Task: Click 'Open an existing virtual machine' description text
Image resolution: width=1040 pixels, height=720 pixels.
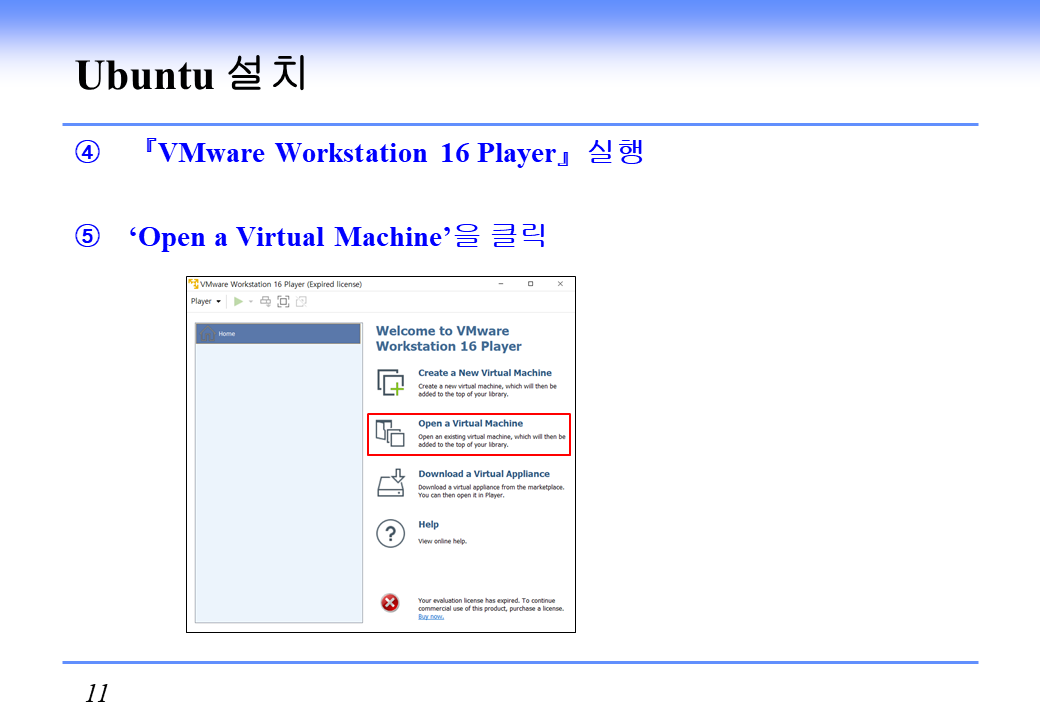Action: coord(492,440)
